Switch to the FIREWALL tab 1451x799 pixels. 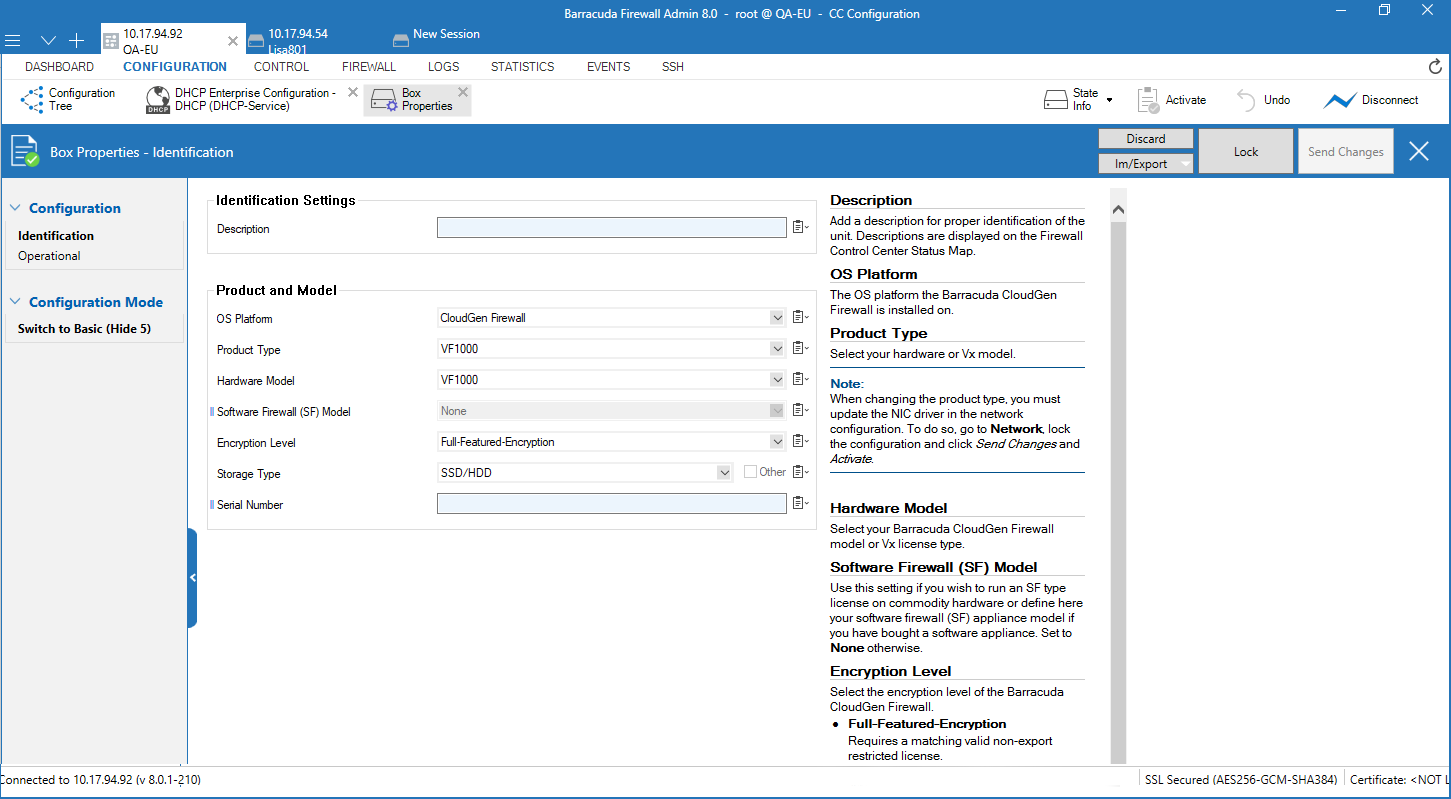tap(369, 67)
